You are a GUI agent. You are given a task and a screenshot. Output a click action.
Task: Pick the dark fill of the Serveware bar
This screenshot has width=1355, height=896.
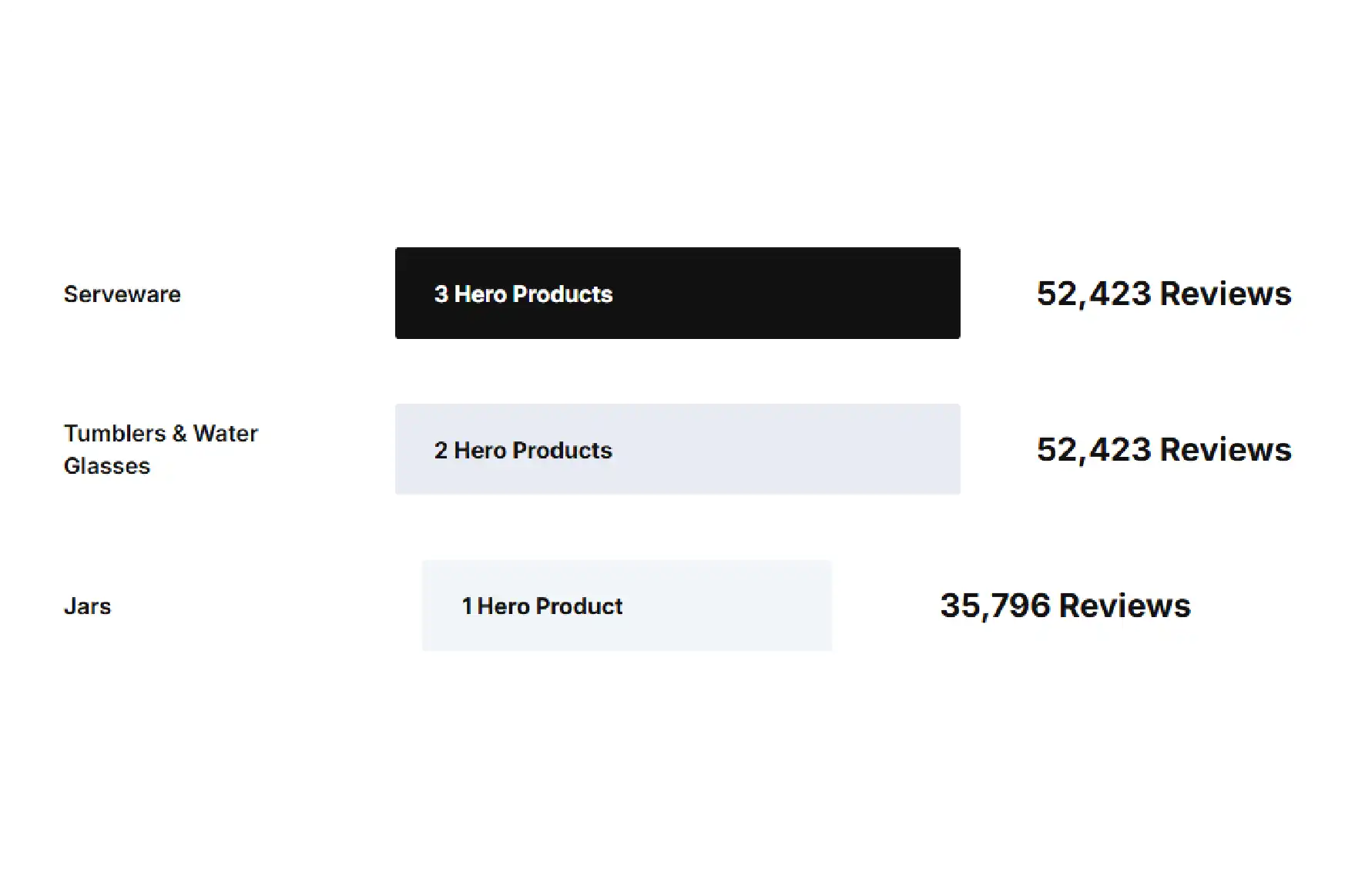tap(786, 293)
